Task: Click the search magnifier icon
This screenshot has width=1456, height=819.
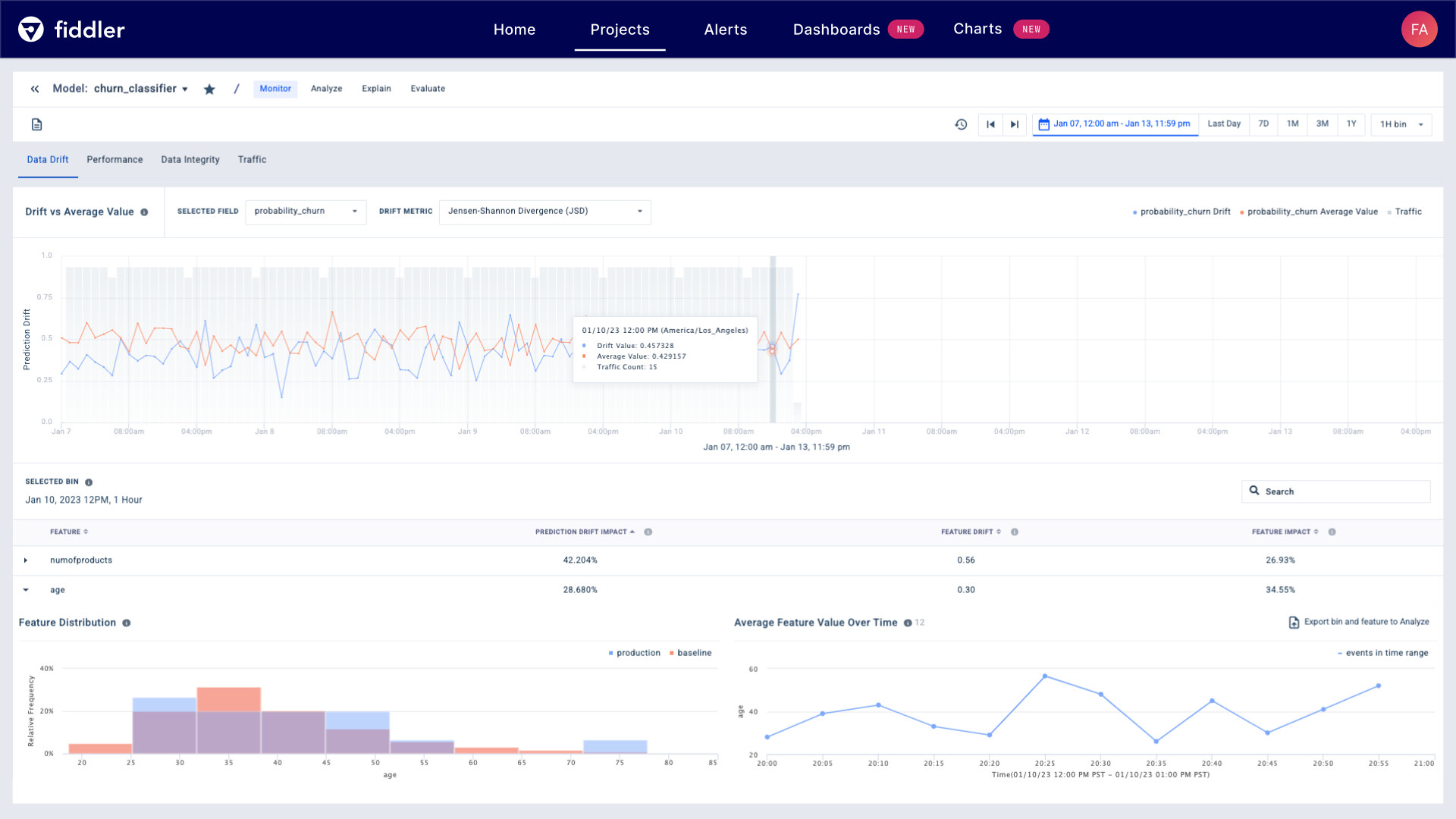Action: [1255, 491]
